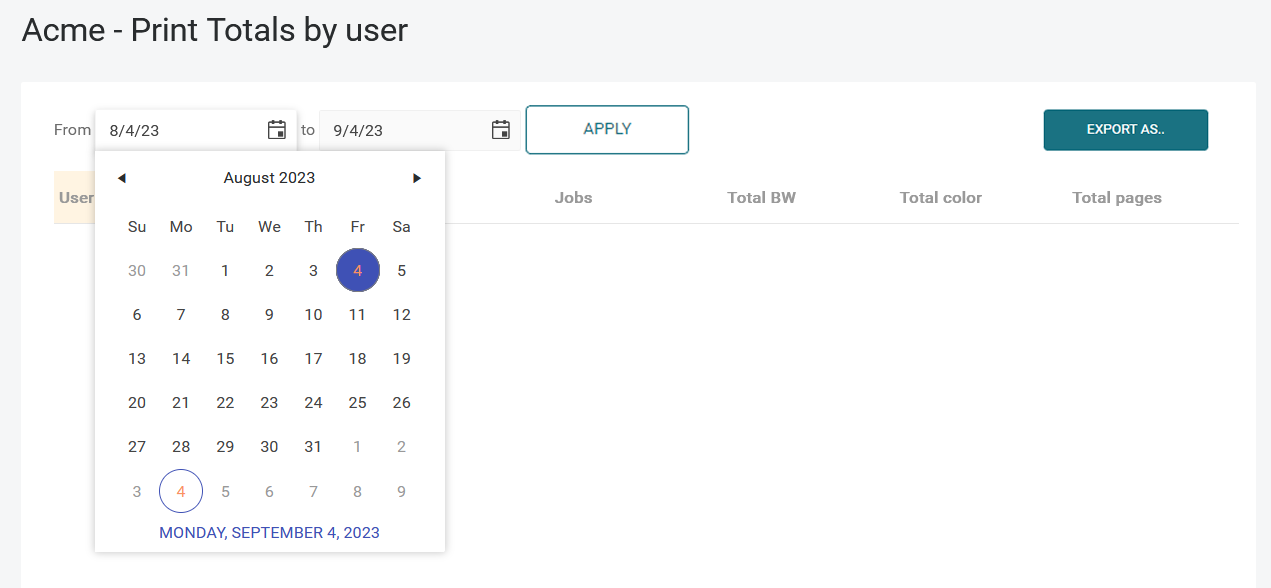
Task: Open the From date calendar icon
Action: (x=277, y=130)
